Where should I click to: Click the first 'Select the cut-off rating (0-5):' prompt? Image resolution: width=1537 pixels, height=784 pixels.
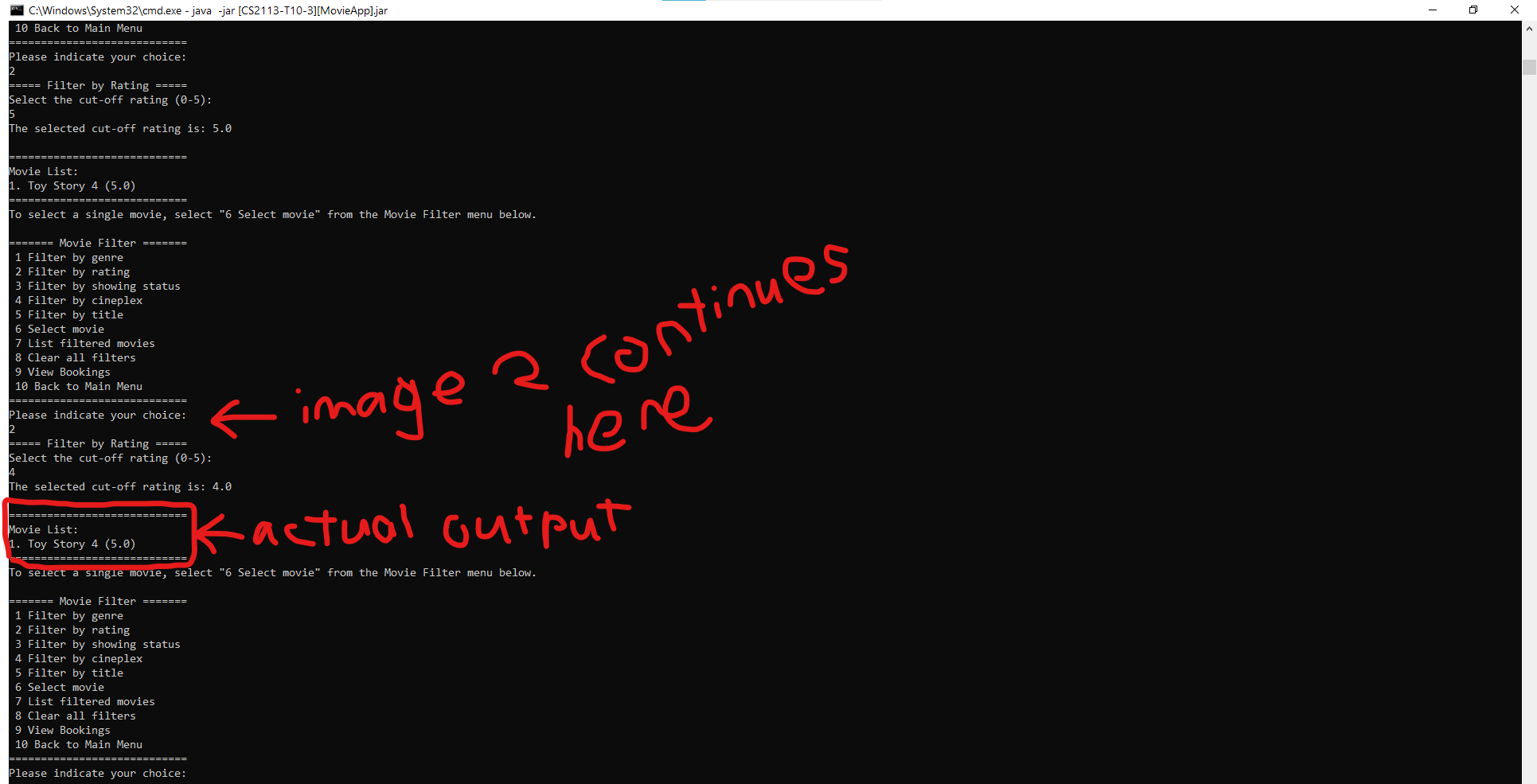[111, 100]
